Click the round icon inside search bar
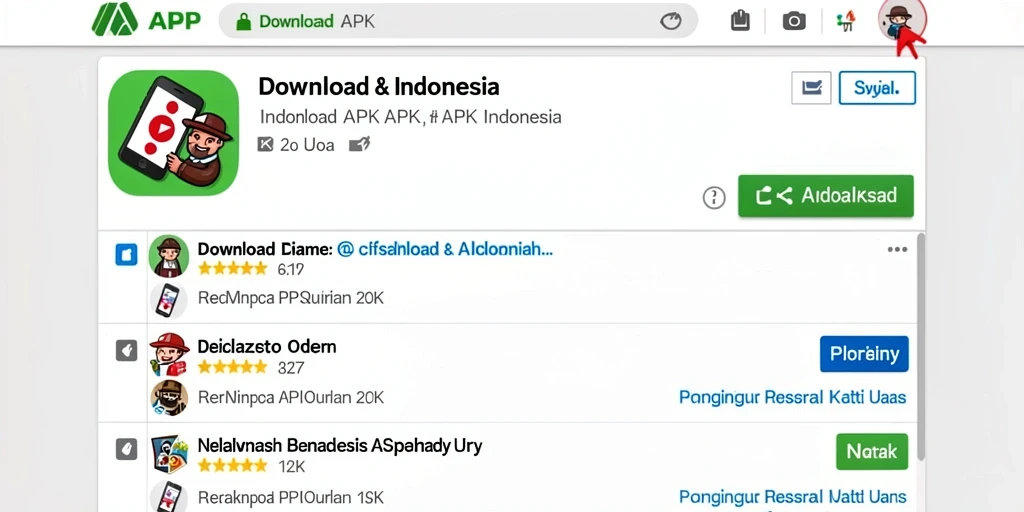 [x=670, y=22]
